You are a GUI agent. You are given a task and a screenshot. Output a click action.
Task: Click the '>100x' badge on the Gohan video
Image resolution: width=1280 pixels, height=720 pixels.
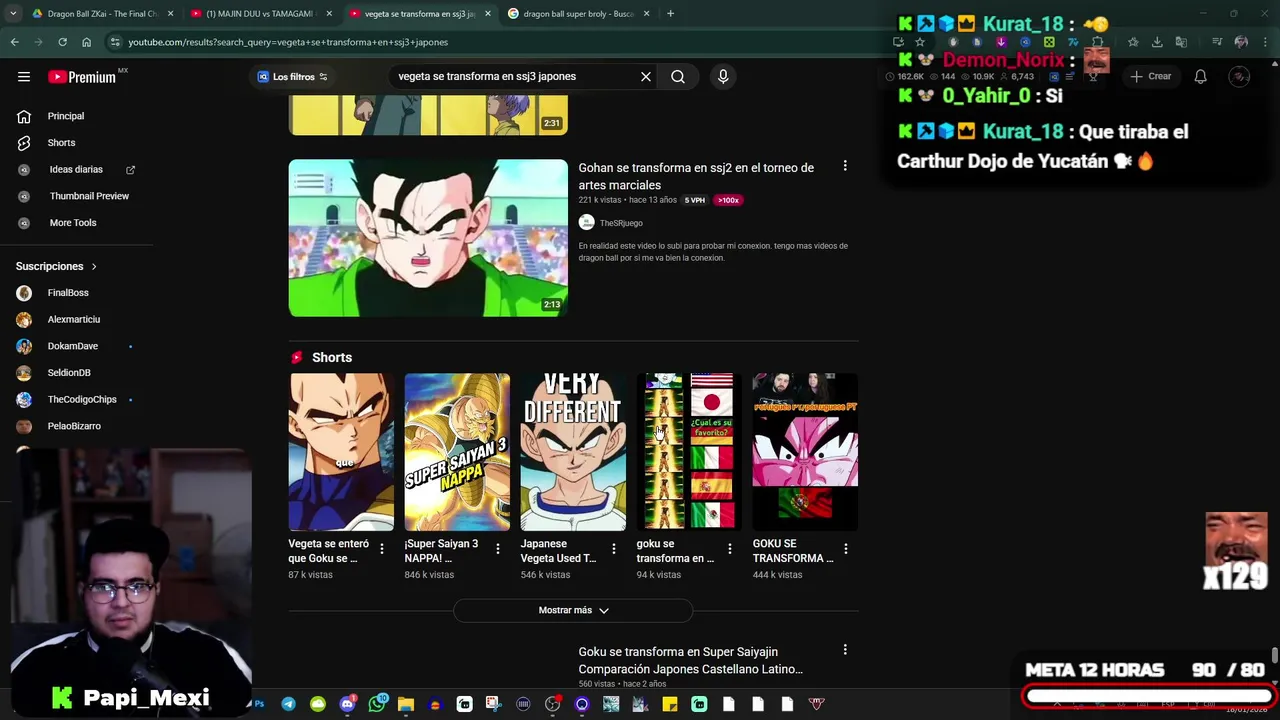(728, 200)
